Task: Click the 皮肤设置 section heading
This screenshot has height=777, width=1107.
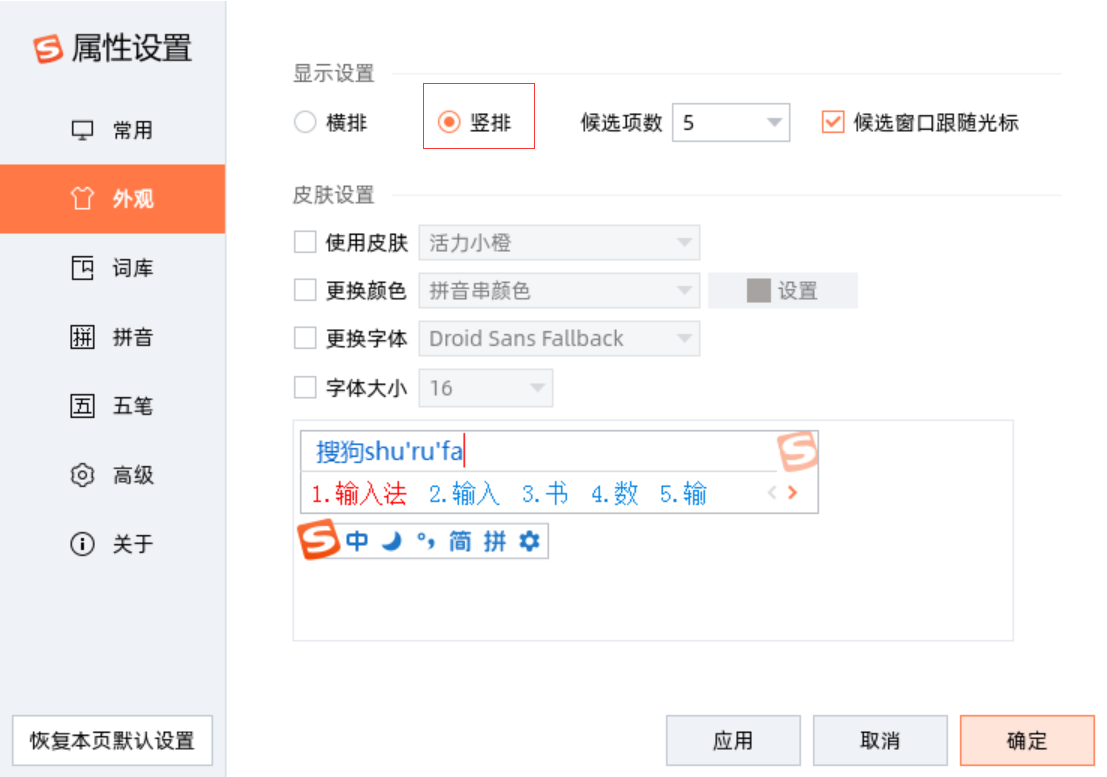Action: [x=333, y=195]
